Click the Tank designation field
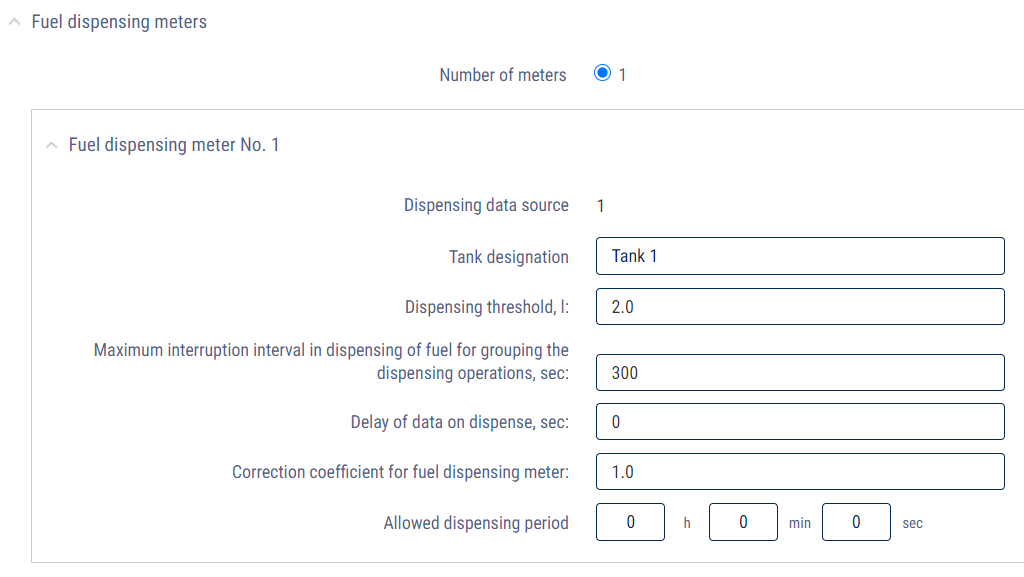Viewport: 1024px width, 577px height. pyautogui.click(x=800, y=256)
